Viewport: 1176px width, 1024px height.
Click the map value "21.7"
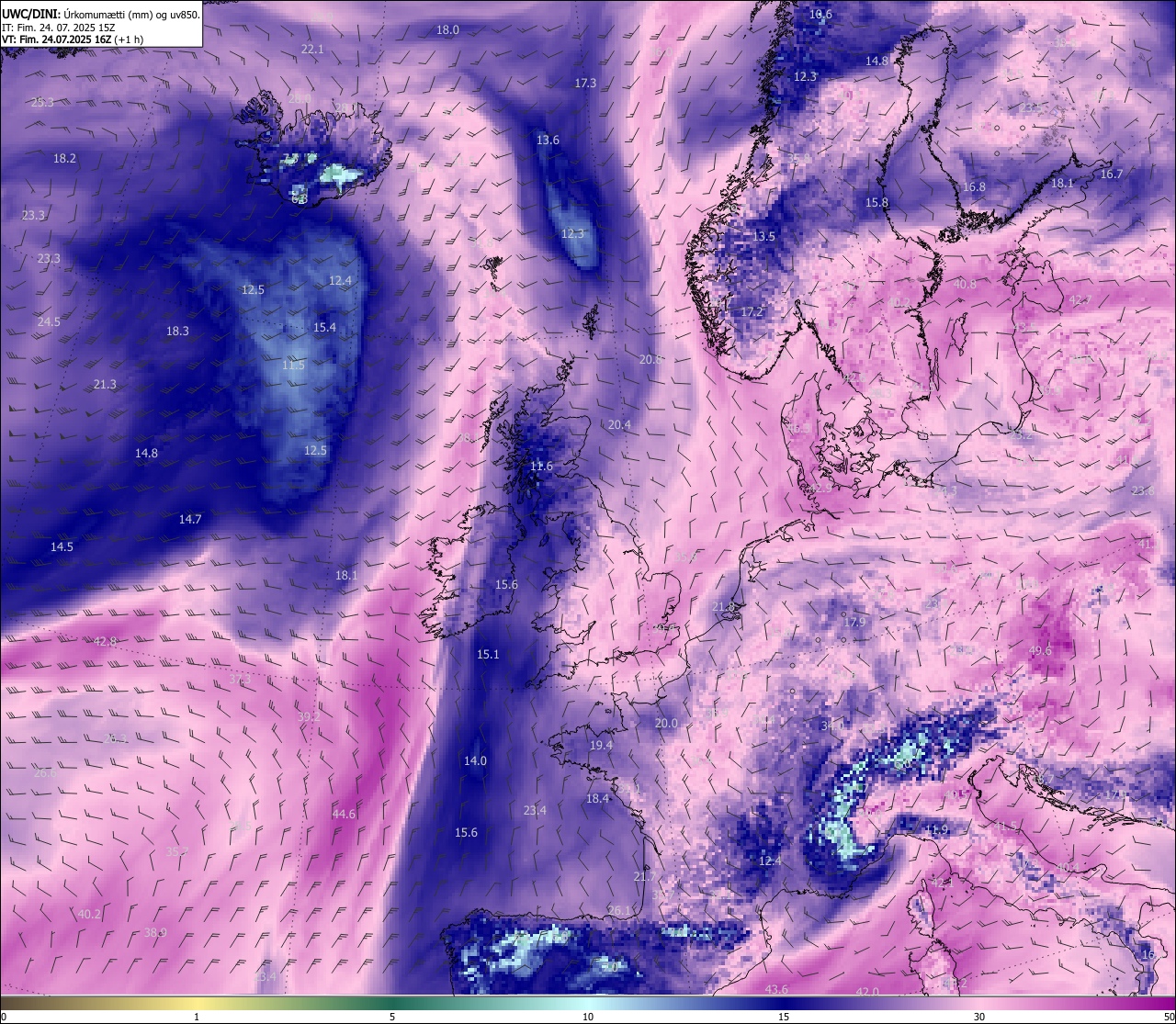(x=645, y=877)
